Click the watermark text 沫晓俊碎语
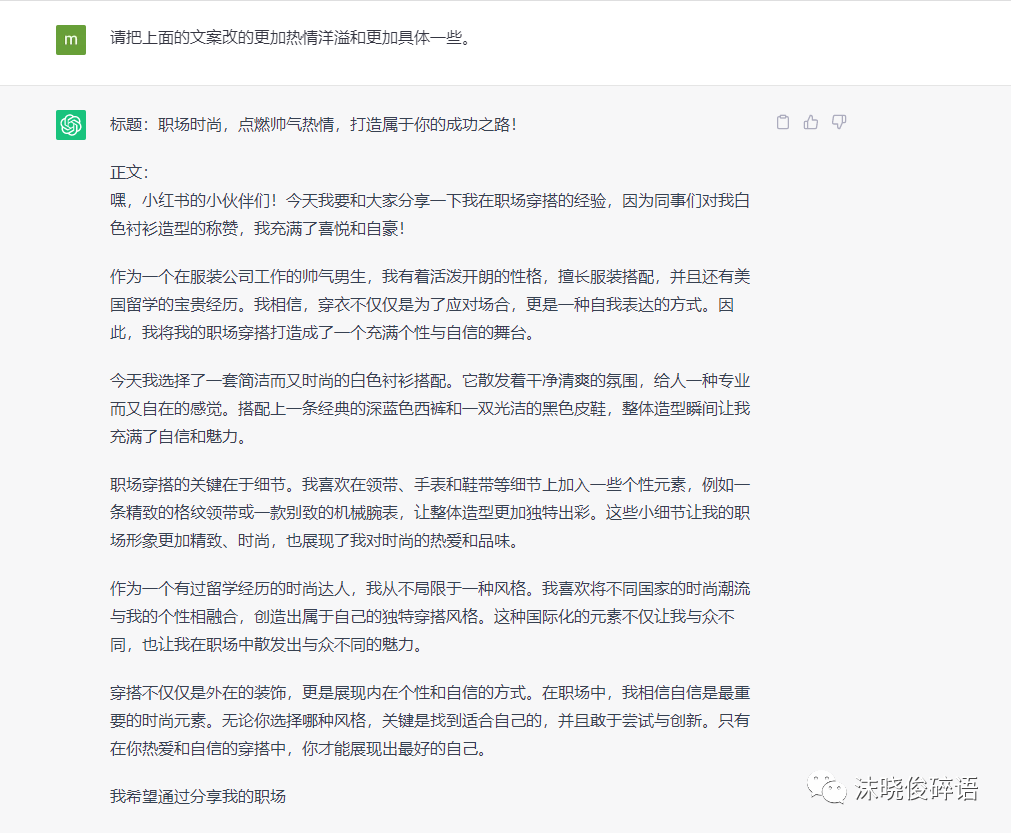Screen dimensions: 1011x833 pyautogui.click(x=916, y=789)
